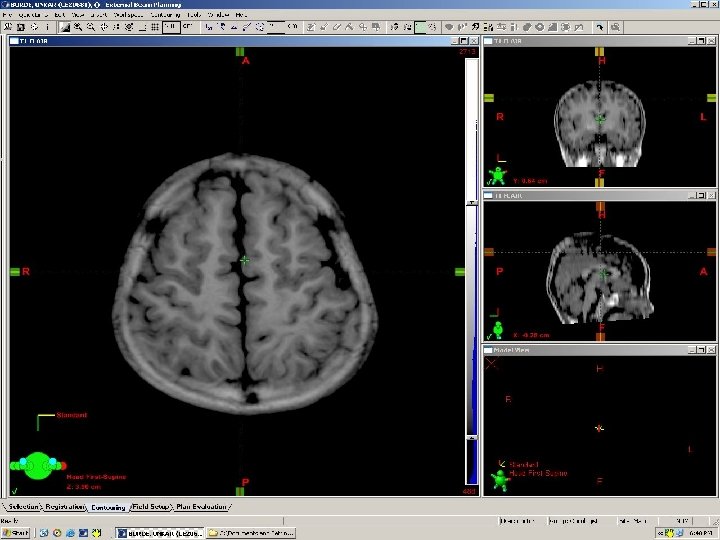The image size is (720, 540).
Task: Select the Zoom In magnifier tool
Action: pyautogui.click(x=77, y=28)
